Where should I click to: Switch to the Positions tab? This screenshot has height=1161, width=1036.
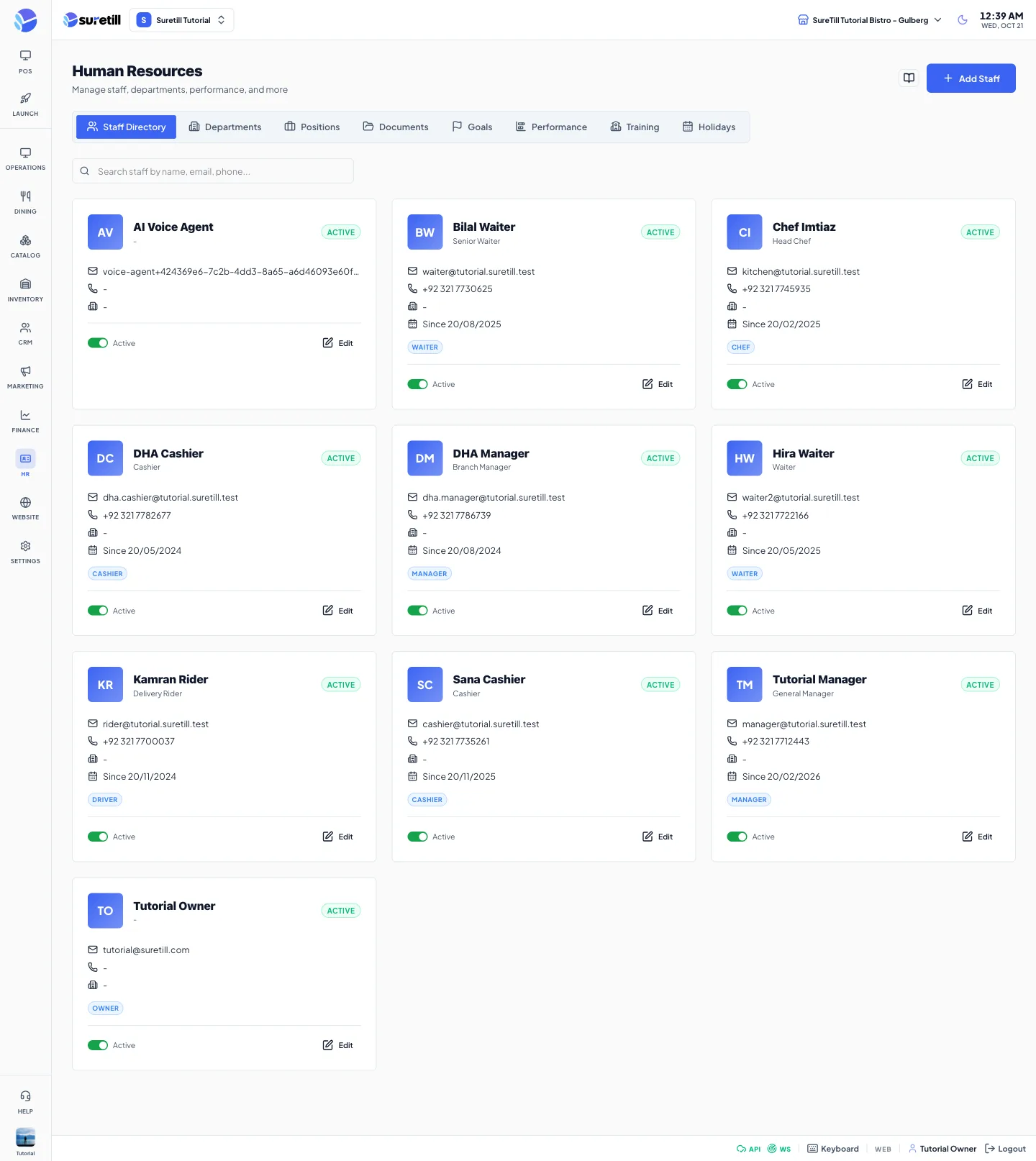[312, 127]
